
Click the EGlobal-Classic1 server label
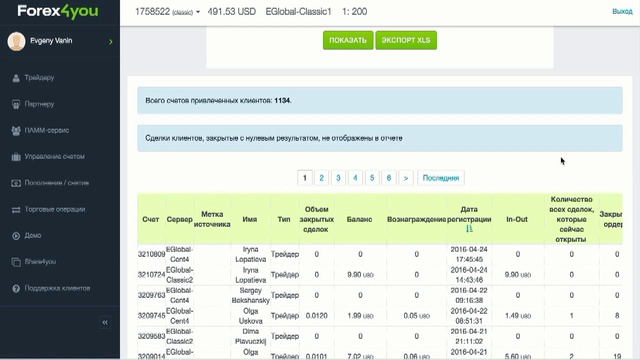pos(298,12)
